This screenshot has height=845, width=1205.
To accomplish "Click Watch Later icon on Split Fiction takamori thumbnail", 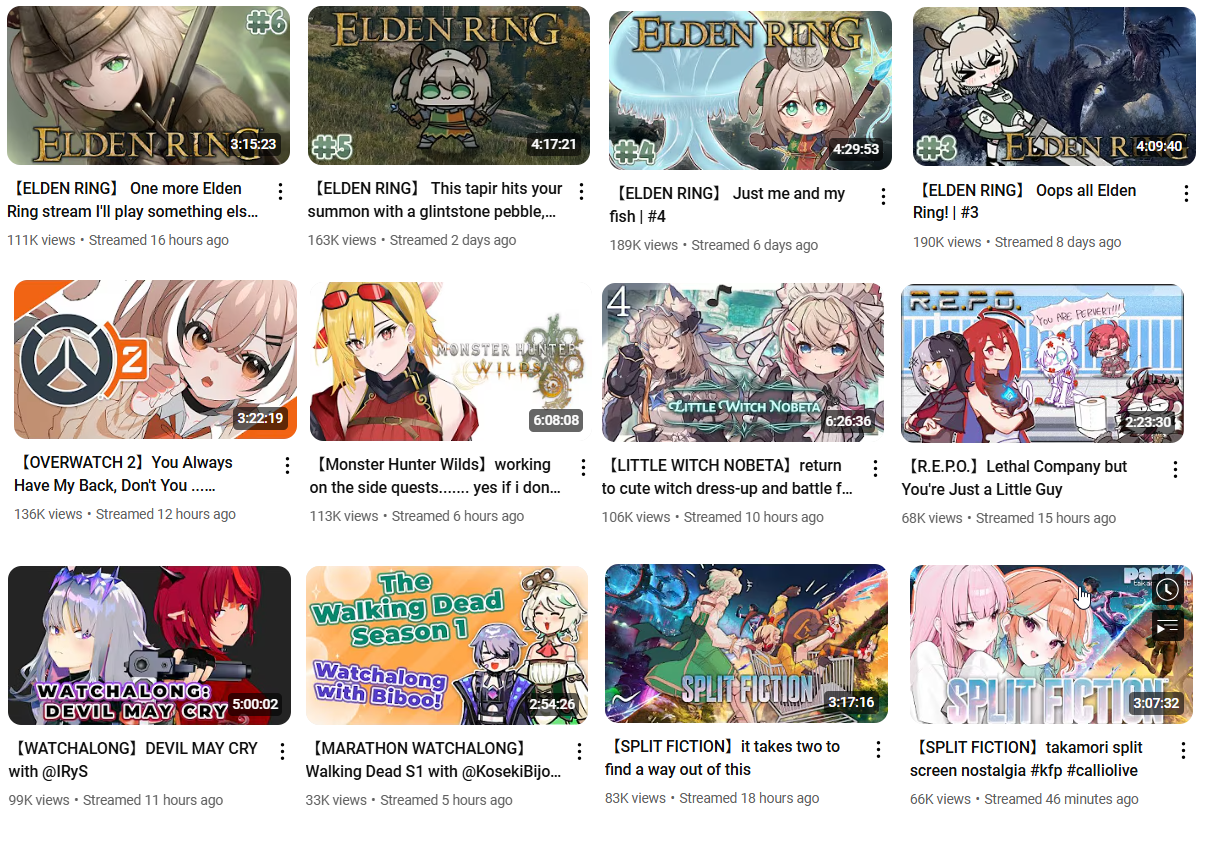I will [1167, 590].
